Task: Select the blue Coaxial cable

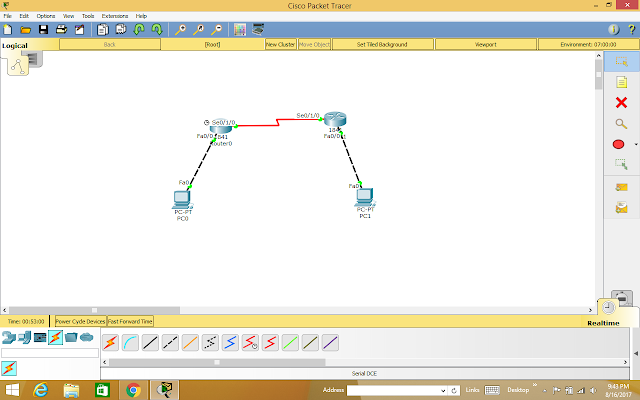Action: coord(230,342)
